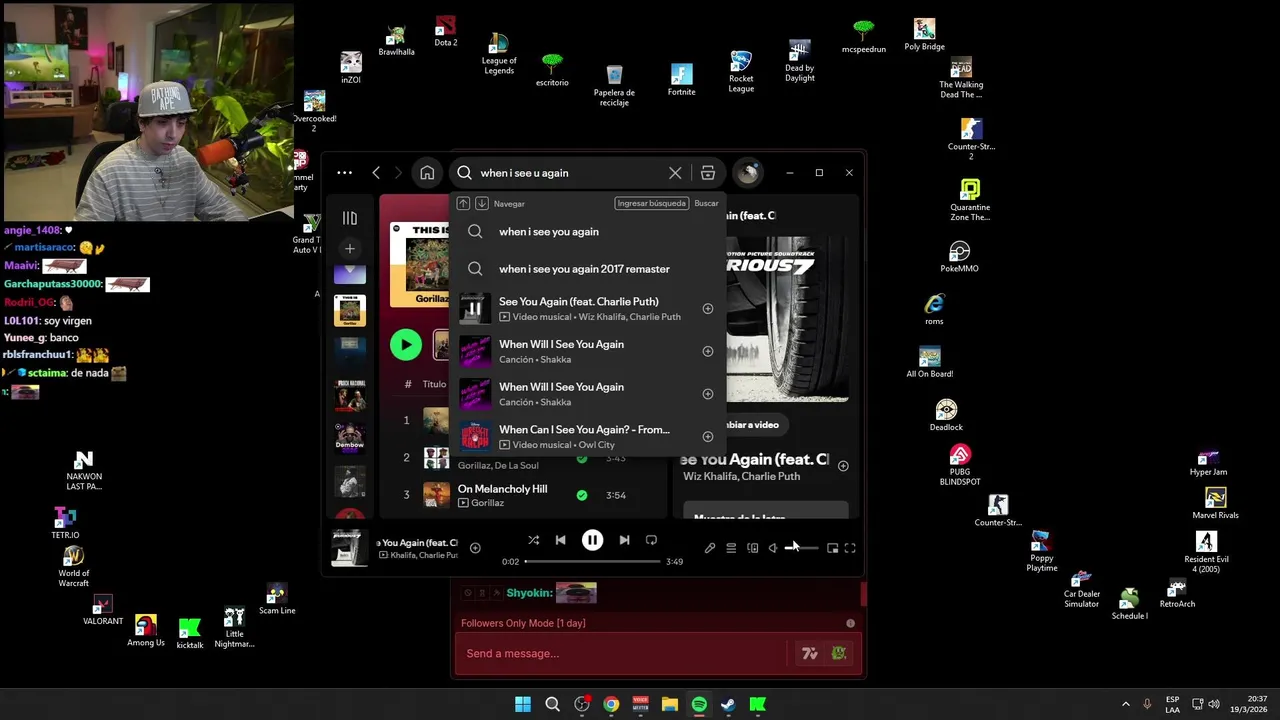
Task: Adjust the Spotify volume slider
Action: point(801,548)
